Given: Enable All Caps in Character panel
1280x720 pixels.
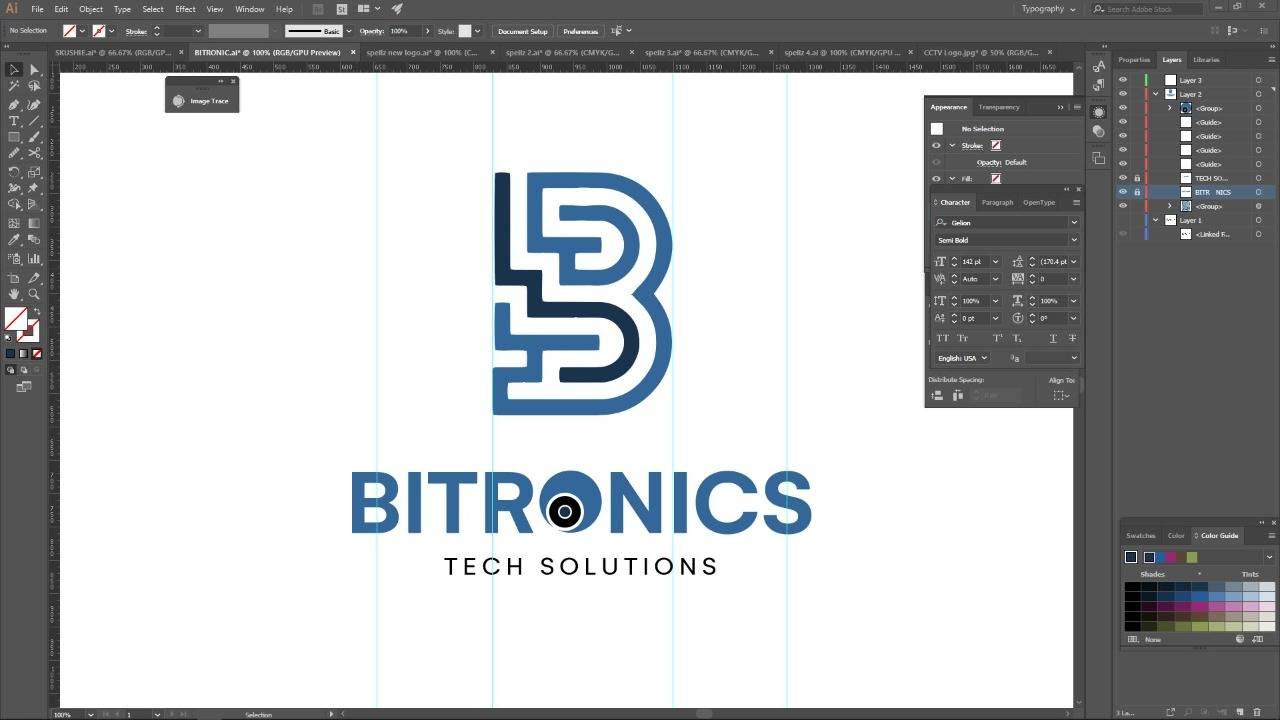Looking at the screenshot, I should tap(942, 338).
